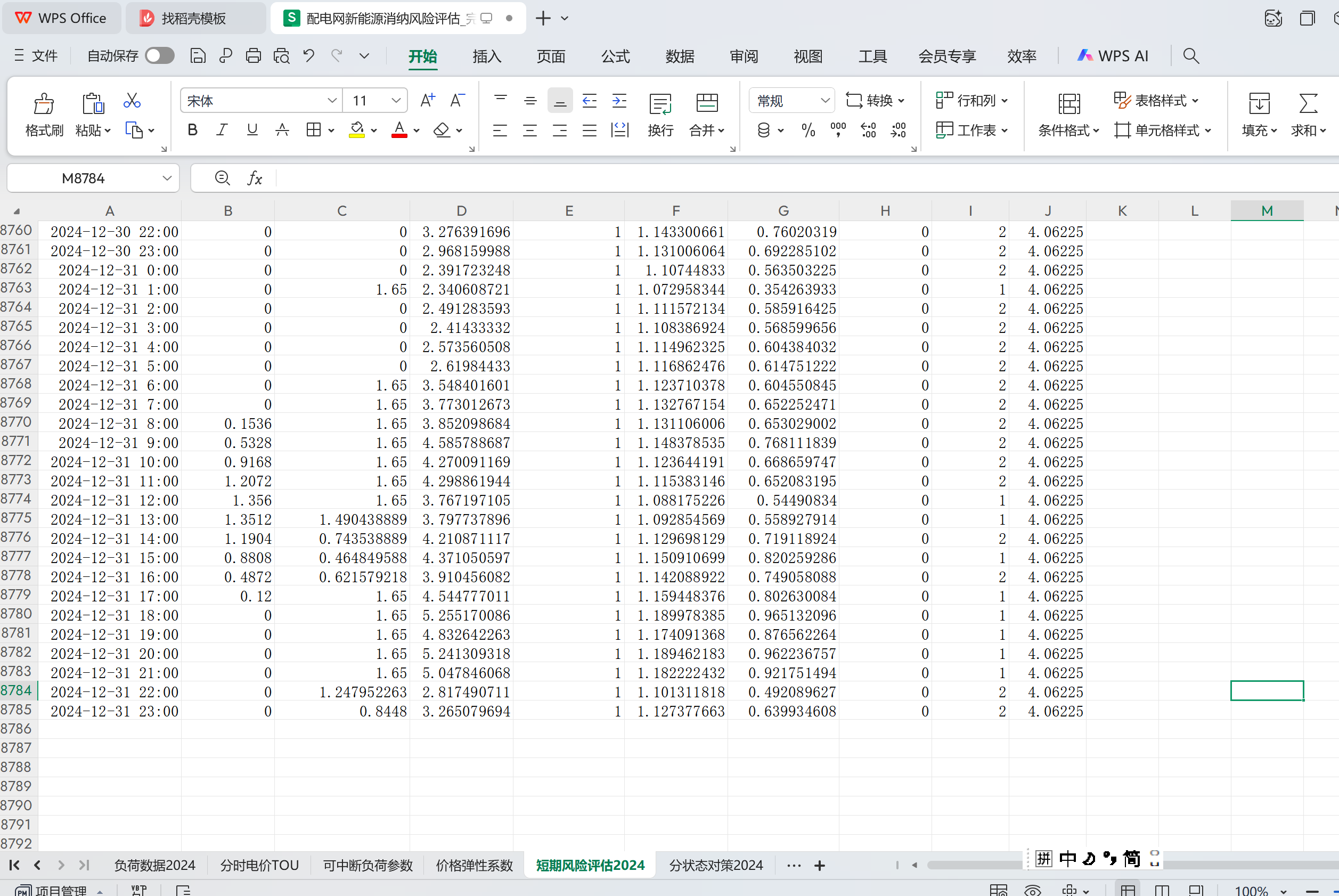
Task: Toggle Italic formatting button
Action: click(x=222, y=131)
